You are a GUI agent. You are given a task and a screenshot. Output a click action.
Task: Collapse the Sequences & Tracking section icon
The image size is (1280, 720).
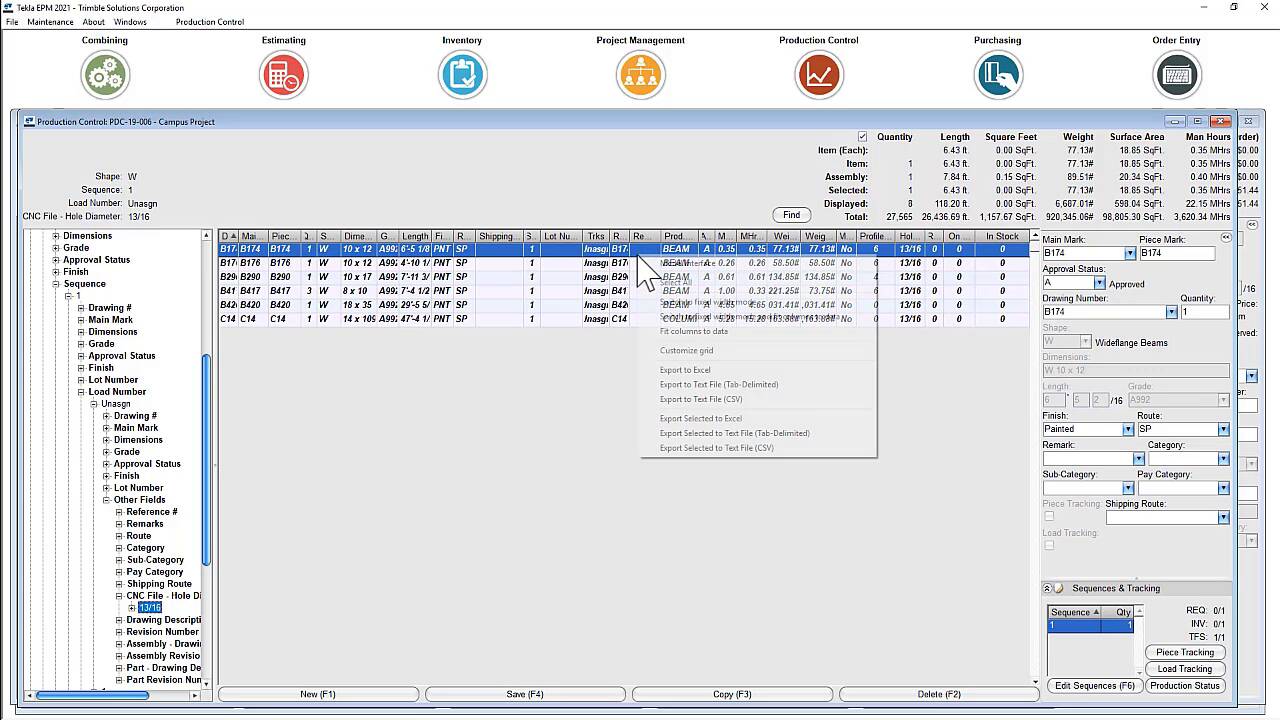tap(1047, 589)
